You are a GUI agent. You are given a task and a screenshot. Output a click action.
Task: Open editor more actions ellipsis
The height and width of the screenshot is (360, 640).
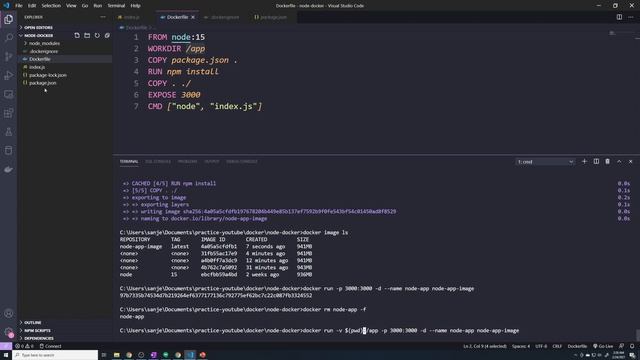pos(631,17)
